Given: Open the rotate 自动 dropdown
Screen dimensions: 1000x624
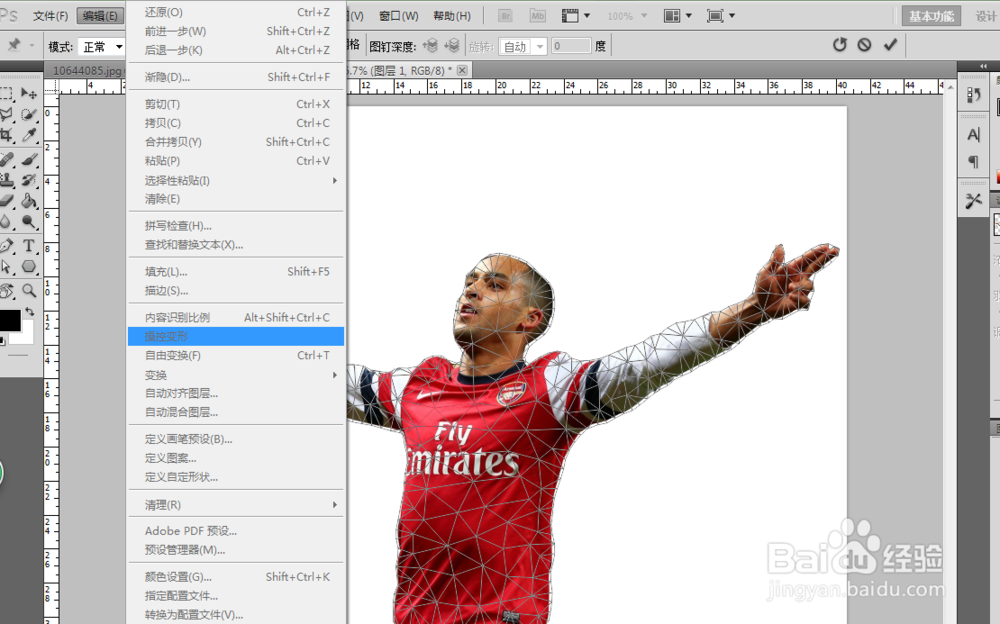Looking at the screenshot, I should (523, 47).
